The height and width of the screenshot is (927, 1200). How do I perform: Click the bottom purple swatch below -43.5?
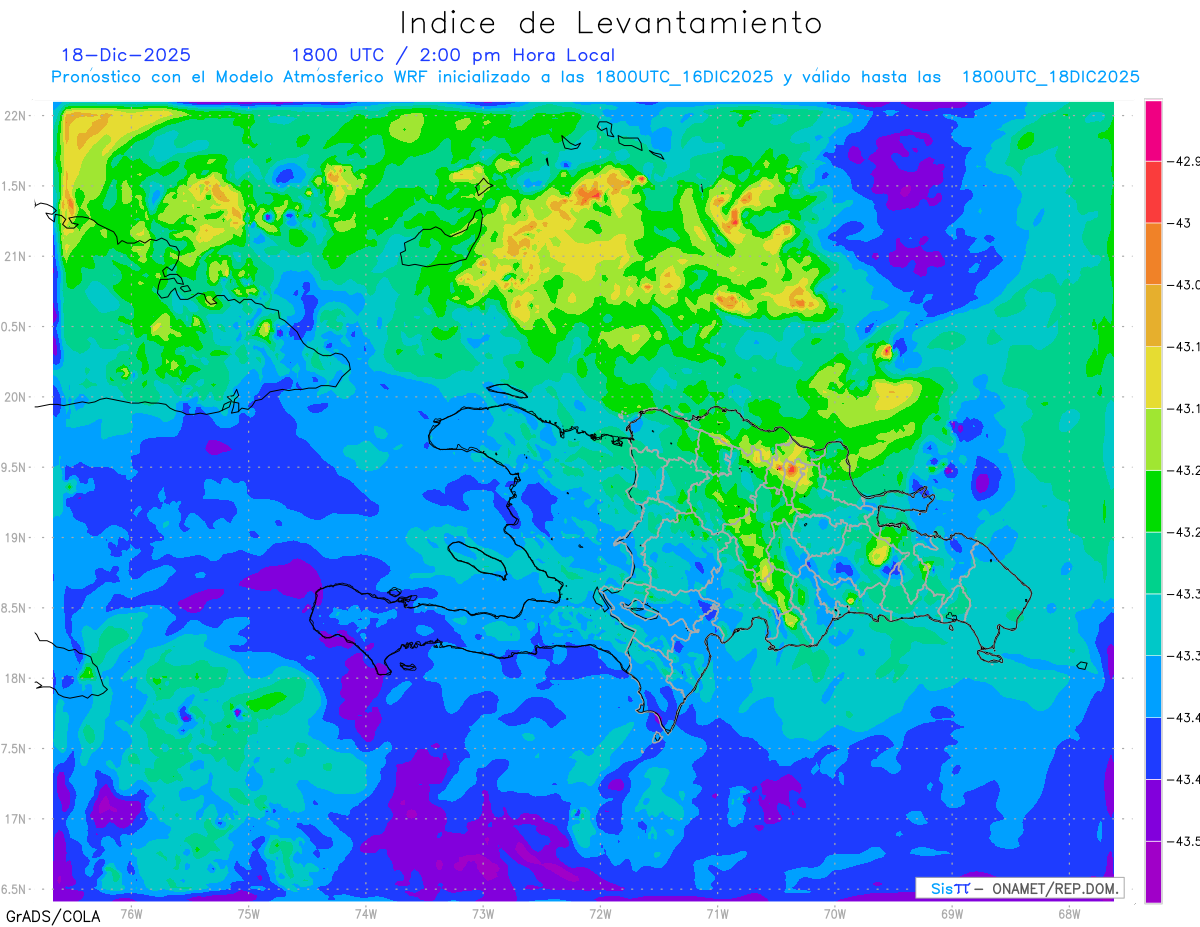click(1153, 872)
